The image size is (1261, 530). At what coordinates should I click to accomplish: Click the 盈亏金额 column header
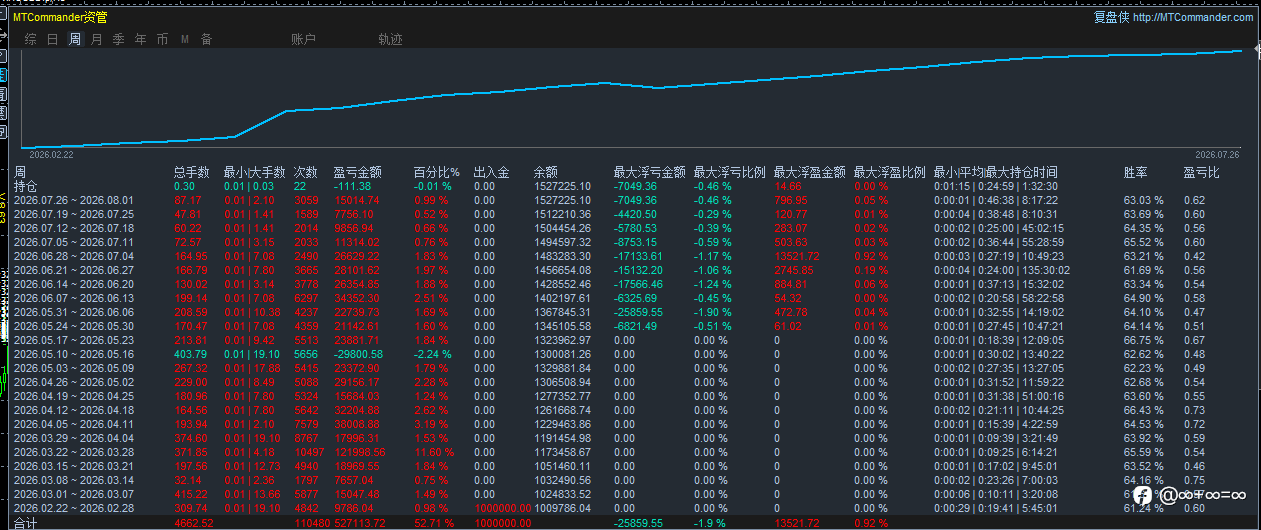(x=358, y=173)
